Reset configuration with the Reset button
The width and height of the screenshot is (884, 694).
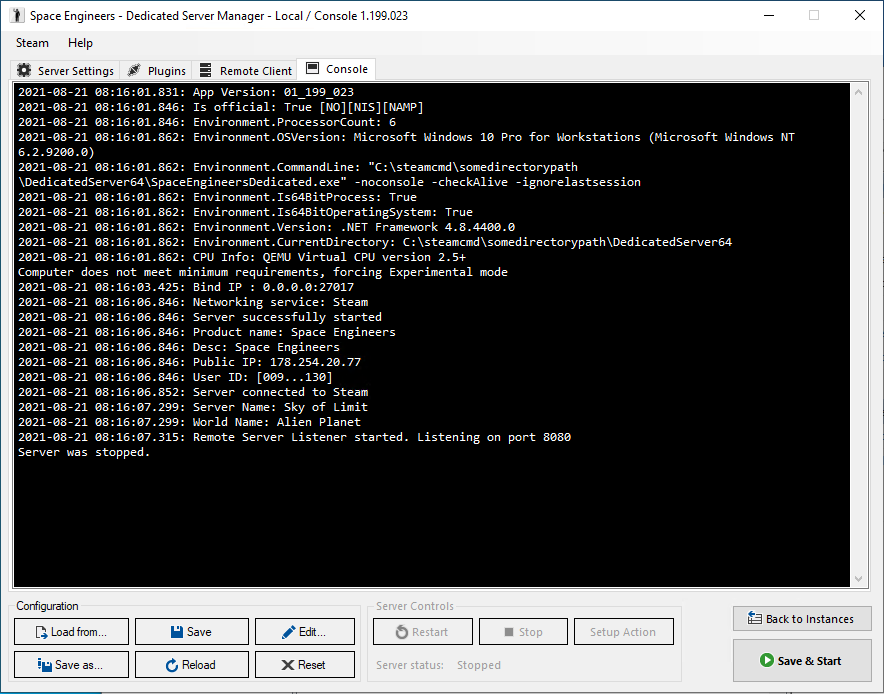click(x=304, y=665)
